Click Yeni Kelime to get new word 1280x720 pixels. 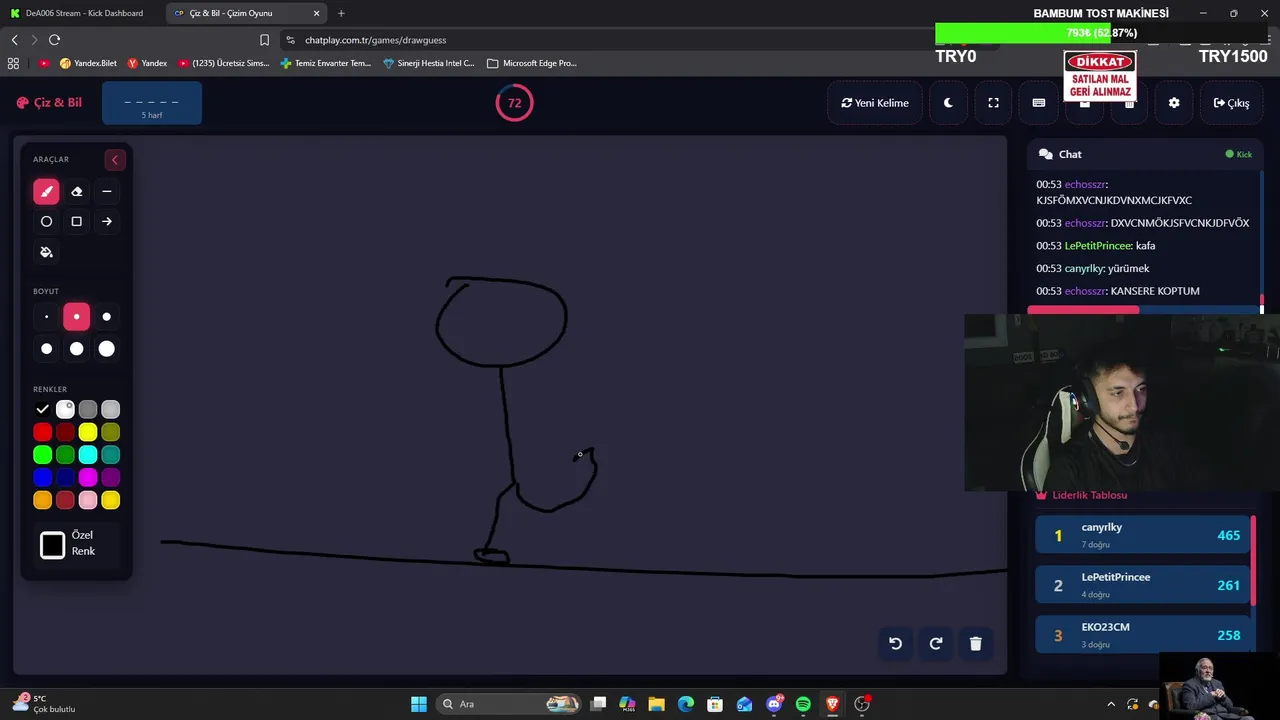(875, 103)
